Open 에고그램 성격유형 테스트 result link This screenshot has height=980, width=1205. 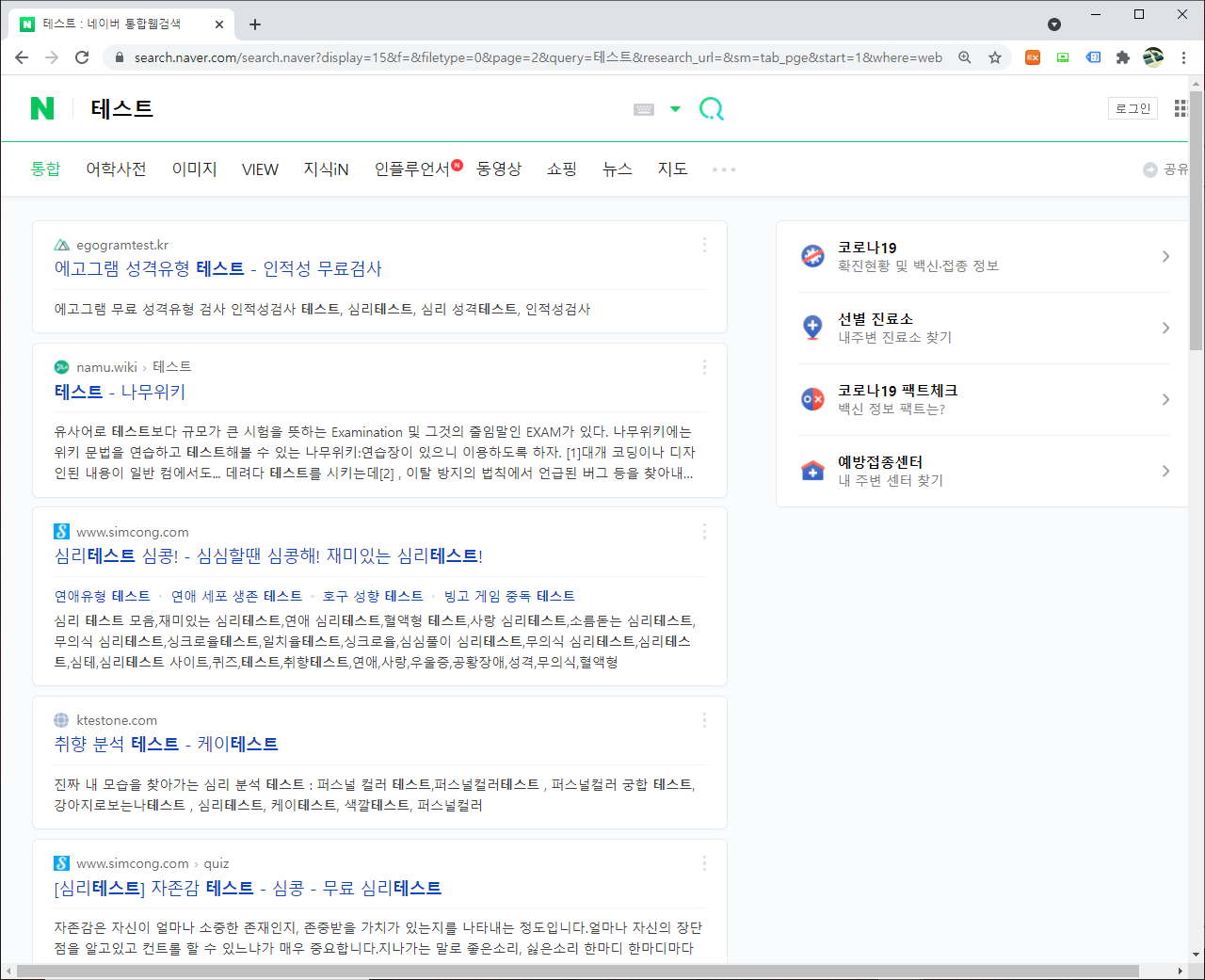pos(218,268)
